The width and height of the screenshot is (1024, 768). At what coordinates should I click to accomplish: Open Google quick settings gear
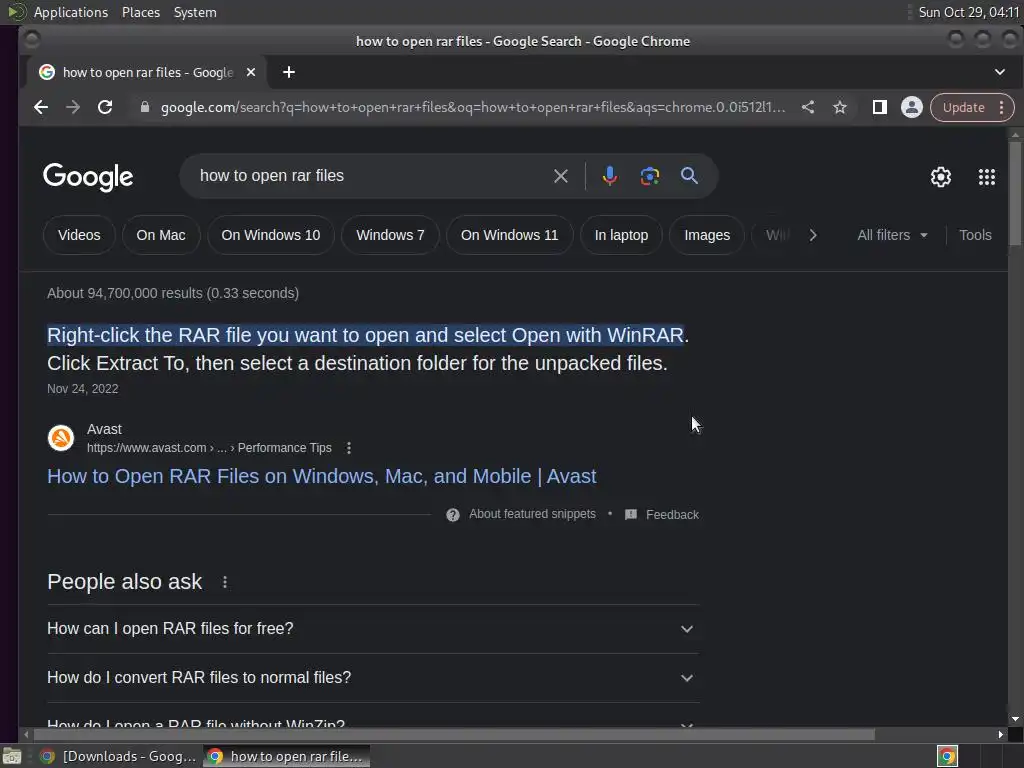point(940,177)
